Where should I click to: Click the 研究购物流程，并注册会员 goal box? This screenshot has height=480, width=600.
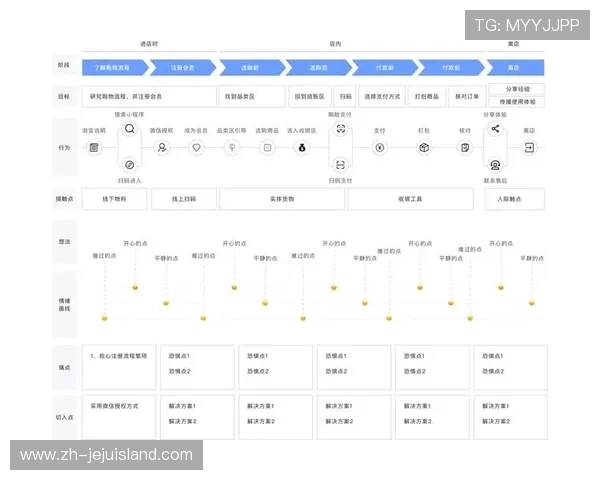tap(149, 96)
